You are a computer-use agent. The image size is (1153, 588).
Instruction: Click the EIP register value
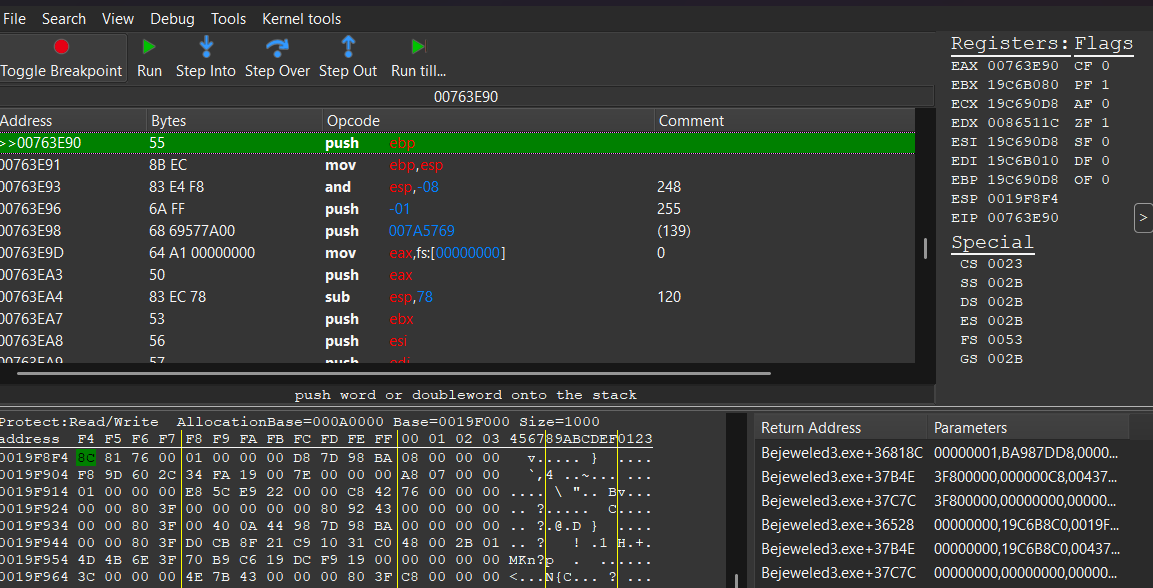(1022, 218)
